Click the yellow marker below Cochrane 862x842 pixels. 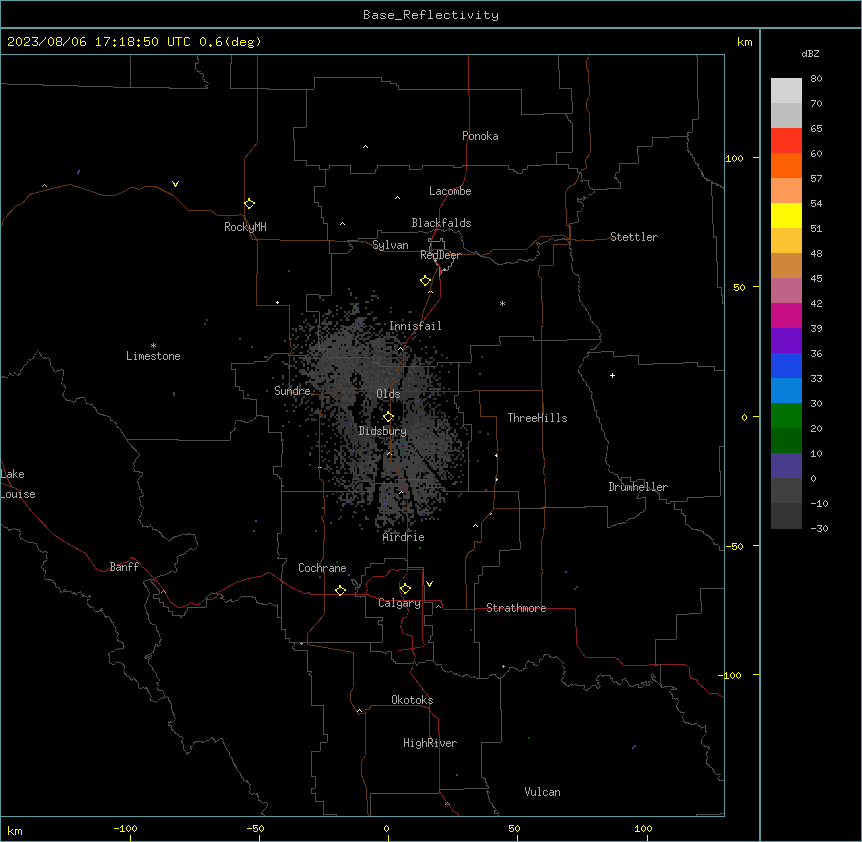(340, 590)
